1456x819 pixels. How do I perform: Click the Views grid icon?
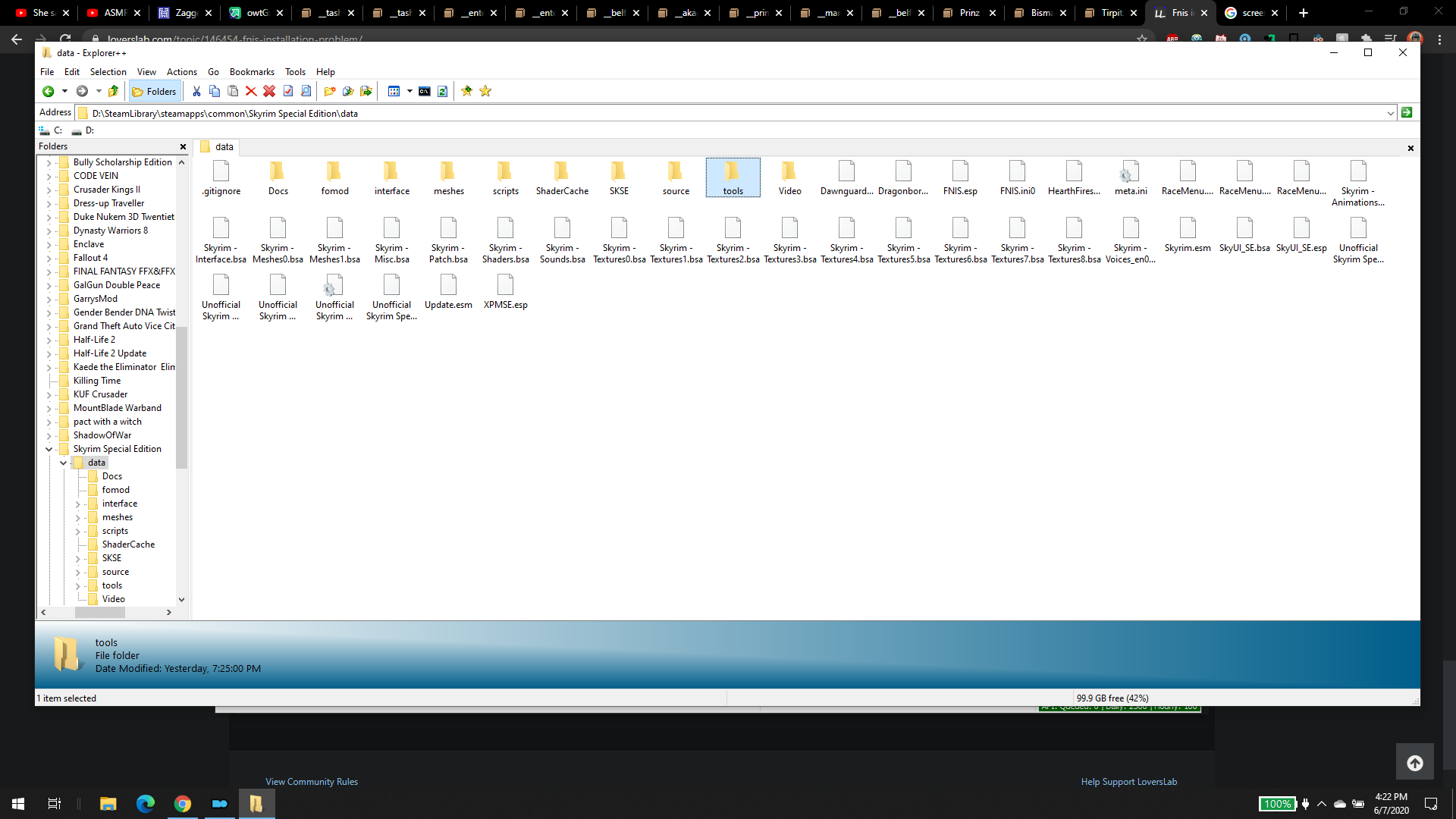point(394,92)
